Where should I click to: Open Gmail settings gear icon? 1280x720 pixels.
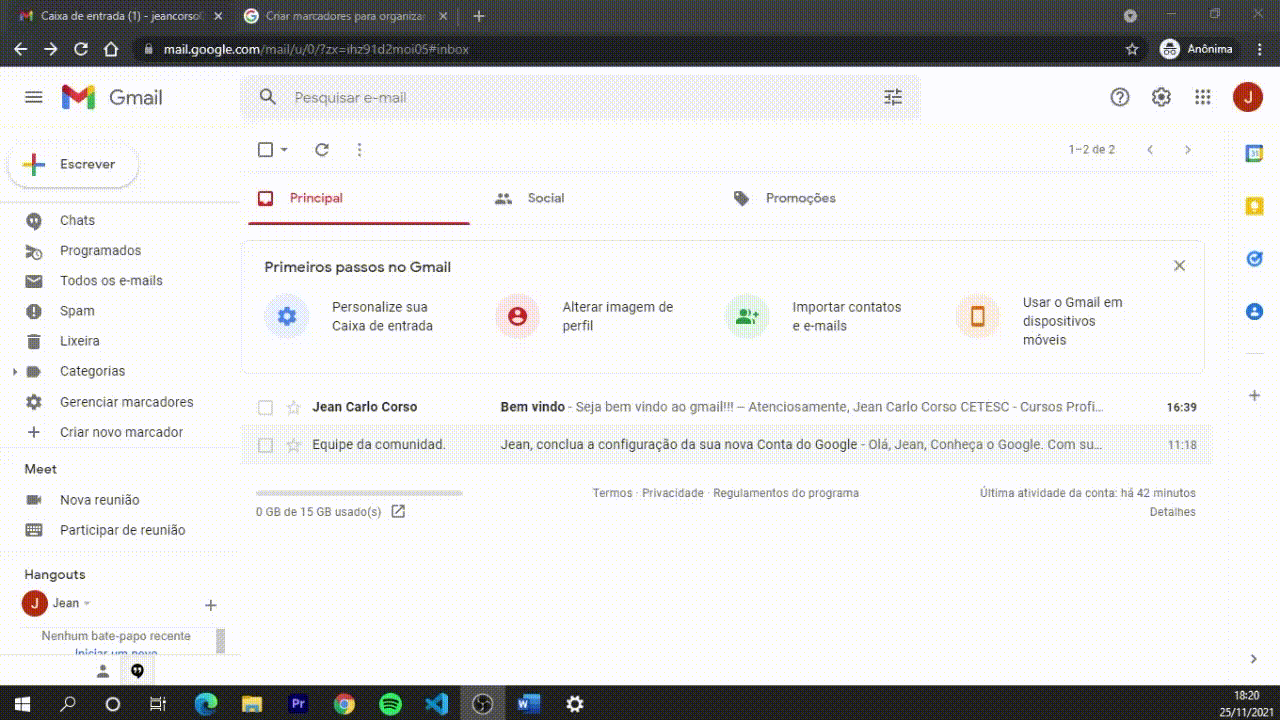tap(1161, 97)
